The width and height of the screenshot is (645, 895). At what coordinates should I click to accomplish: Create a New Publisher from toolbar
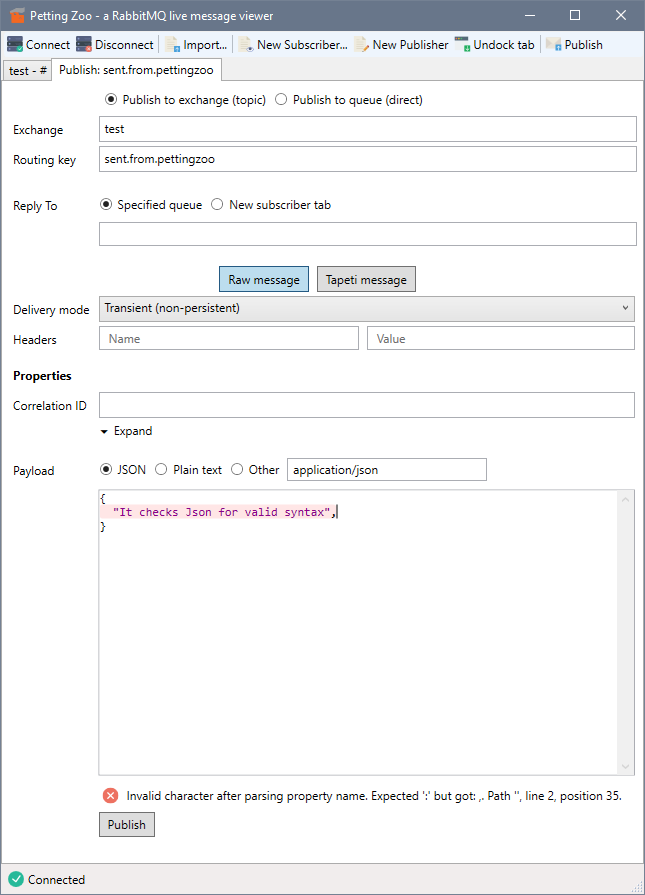[401, 45]
